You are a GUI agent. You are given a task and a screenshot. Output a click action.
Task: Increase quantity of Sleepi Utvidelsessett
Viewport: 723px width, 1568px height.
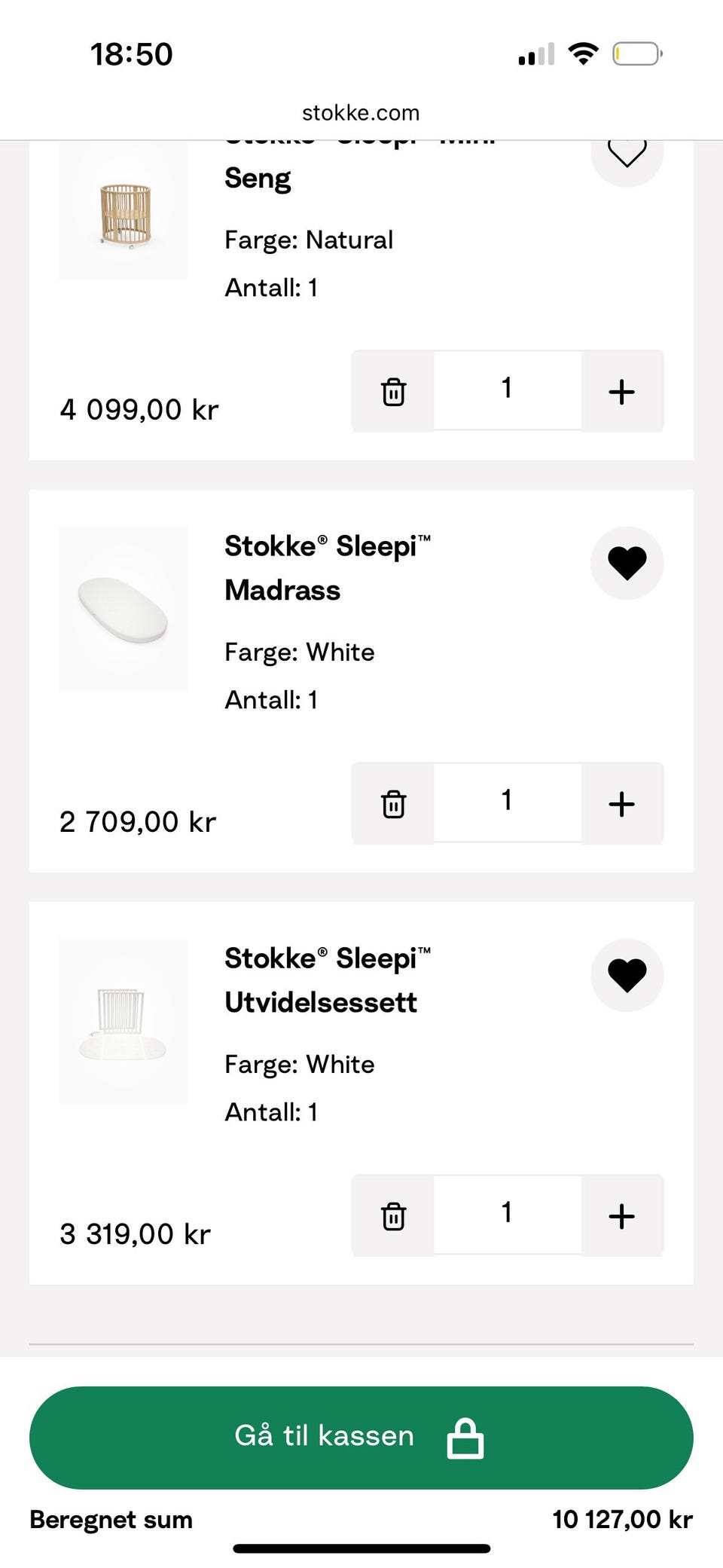click(x=621, y=1216)
